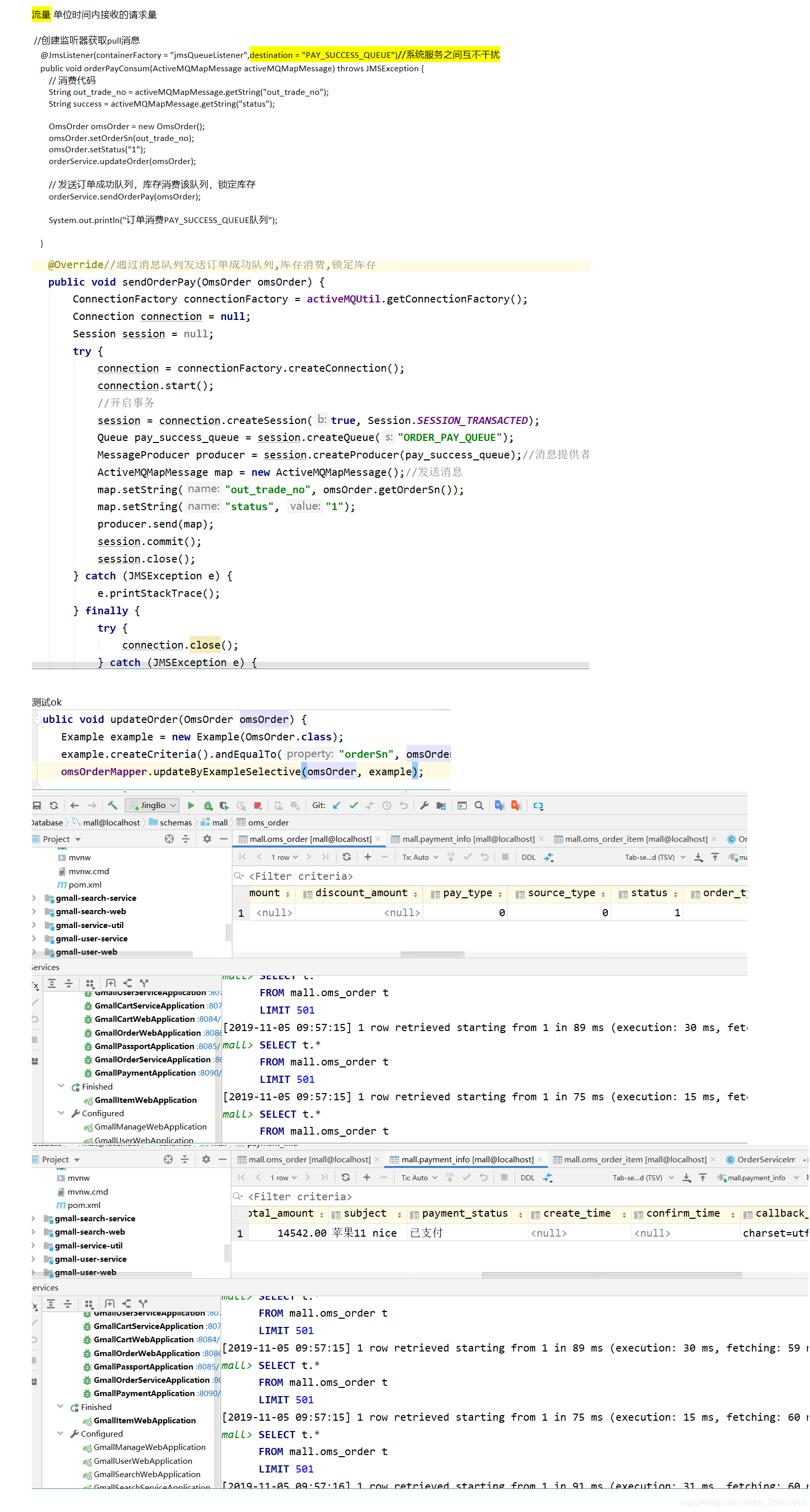Click the export download icon in oms_order data toolbar
The image size is (810, 1512).
click(x=698, y=857)
